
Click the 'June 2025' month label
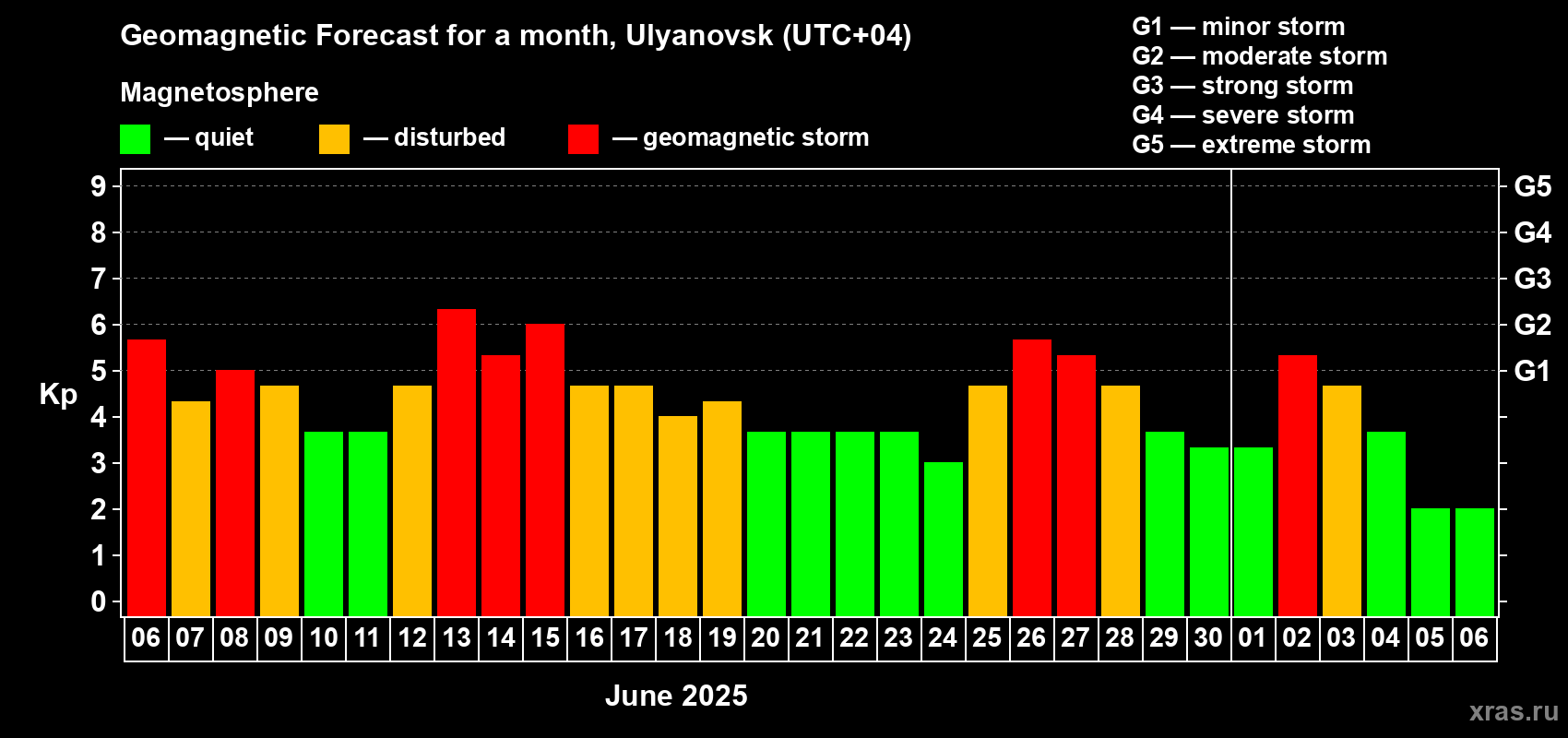click(x=676, y=696)
